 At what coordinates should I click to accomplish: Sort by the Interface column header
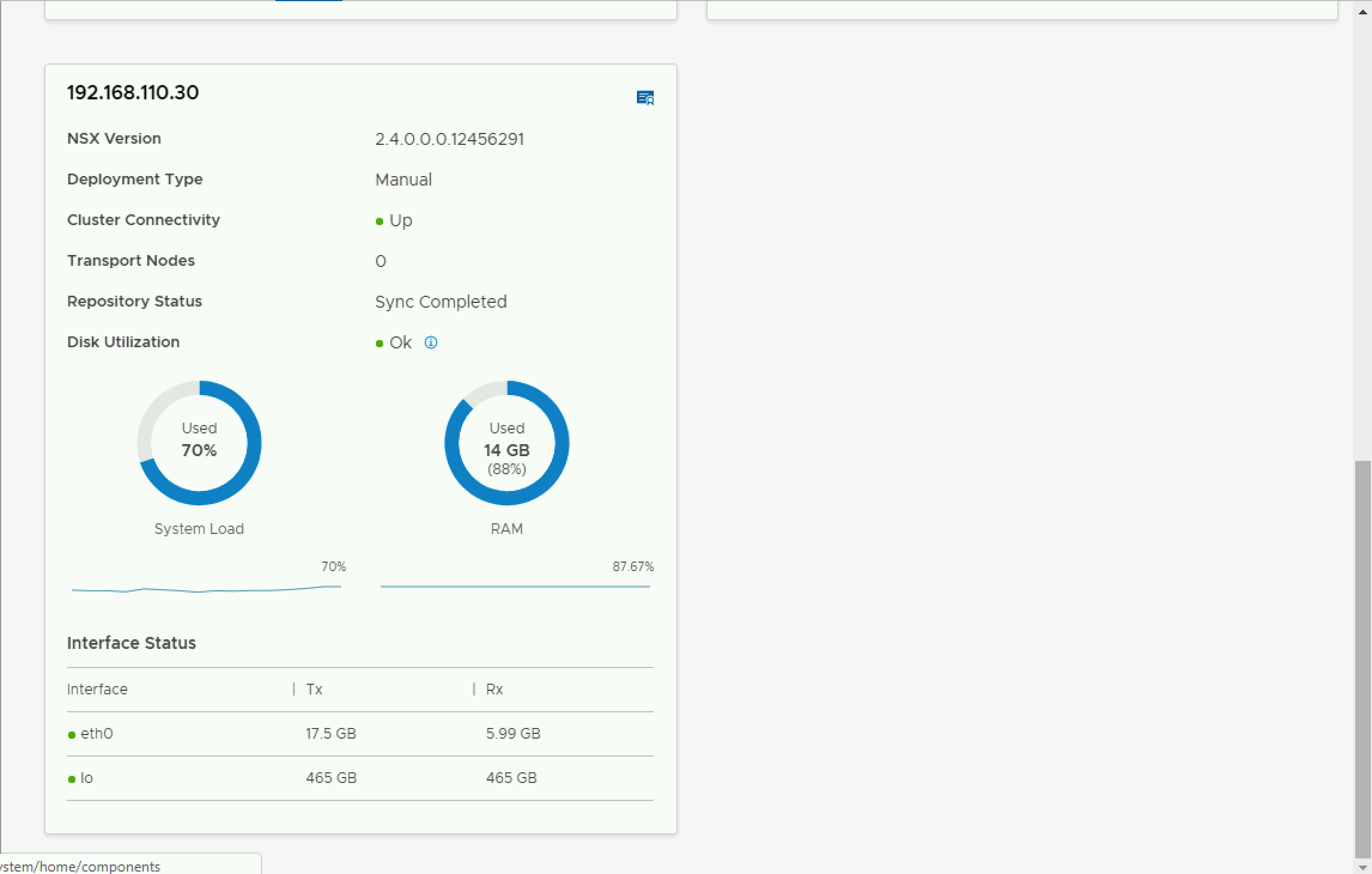pyautogui.click(x=97, y=689)
